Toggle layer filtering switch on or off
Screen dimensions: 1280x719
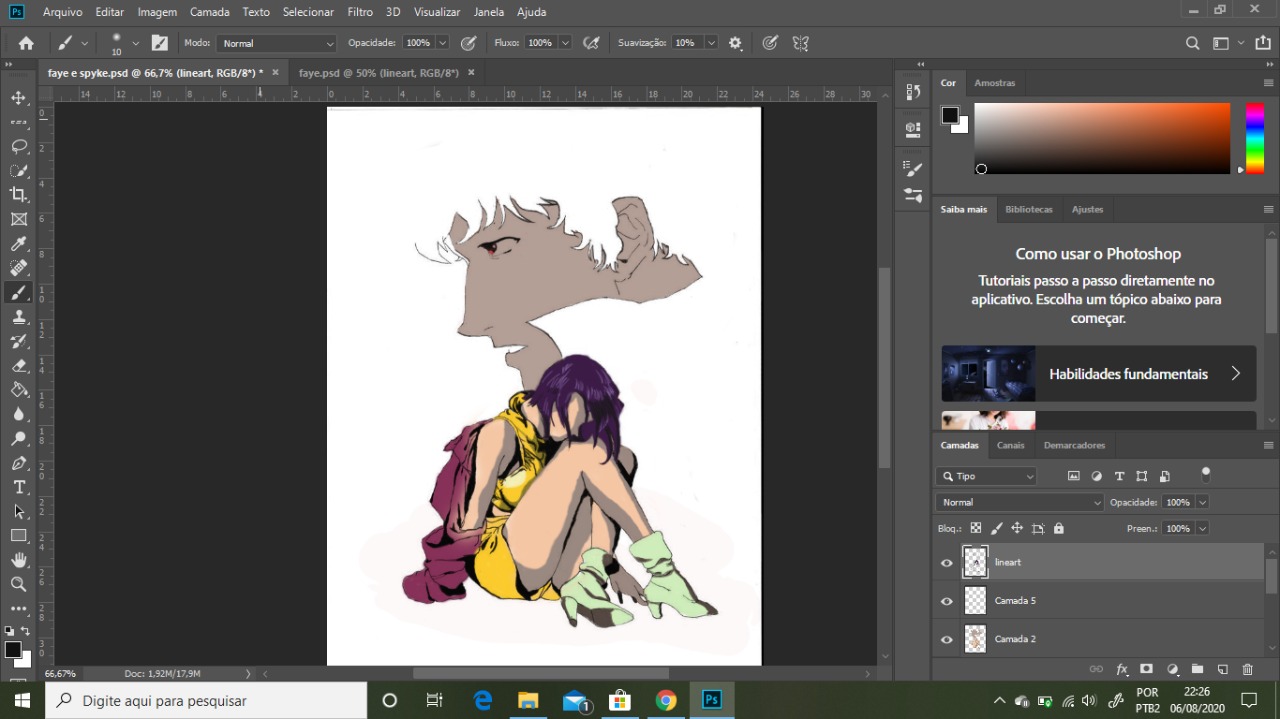1206,474
